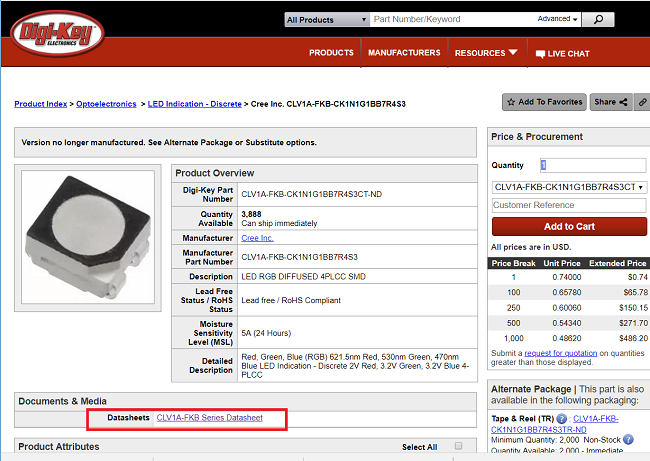
Task: Click the link icon beside Share
Action: tap(642, 102)
